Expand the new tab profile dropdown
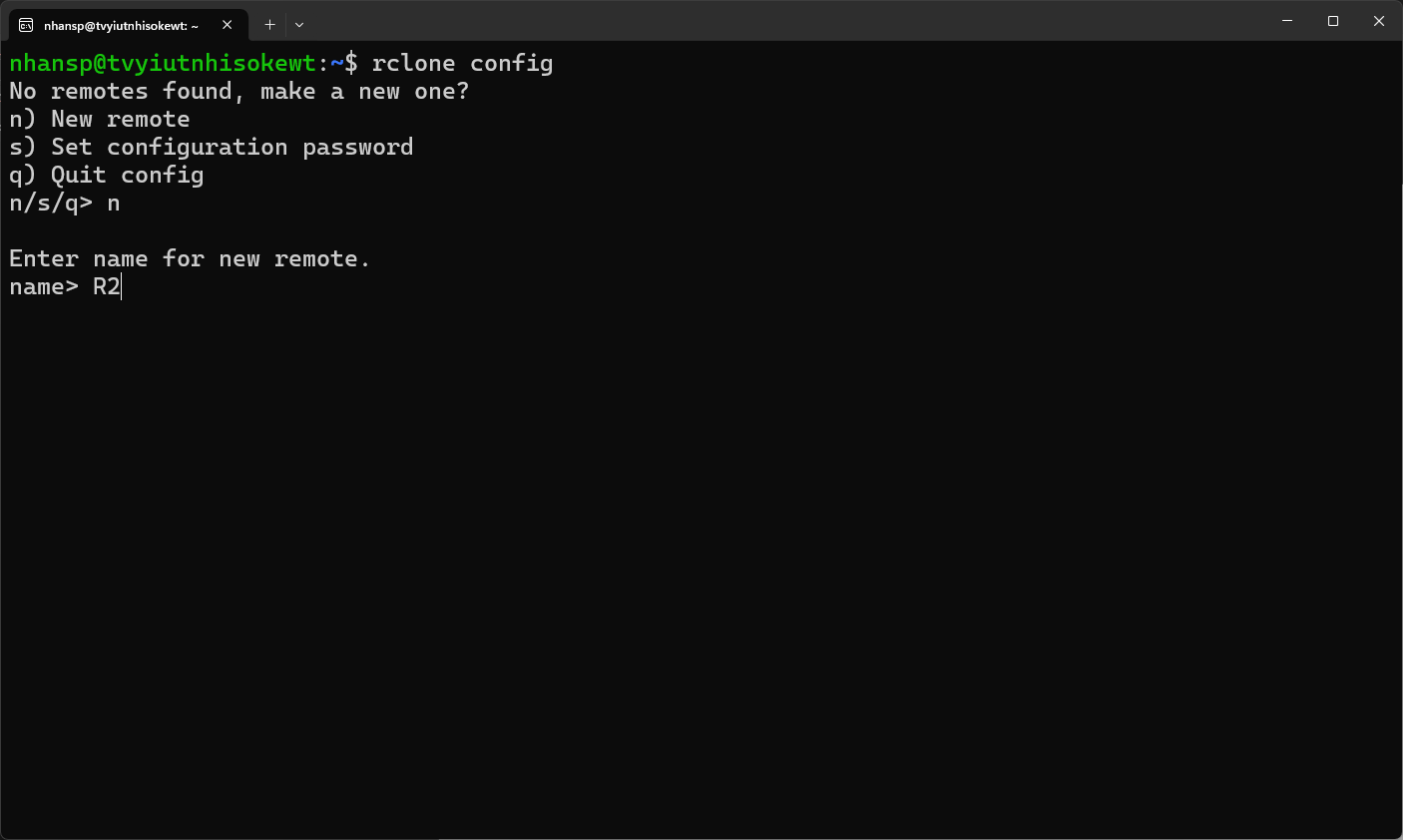 299,25
